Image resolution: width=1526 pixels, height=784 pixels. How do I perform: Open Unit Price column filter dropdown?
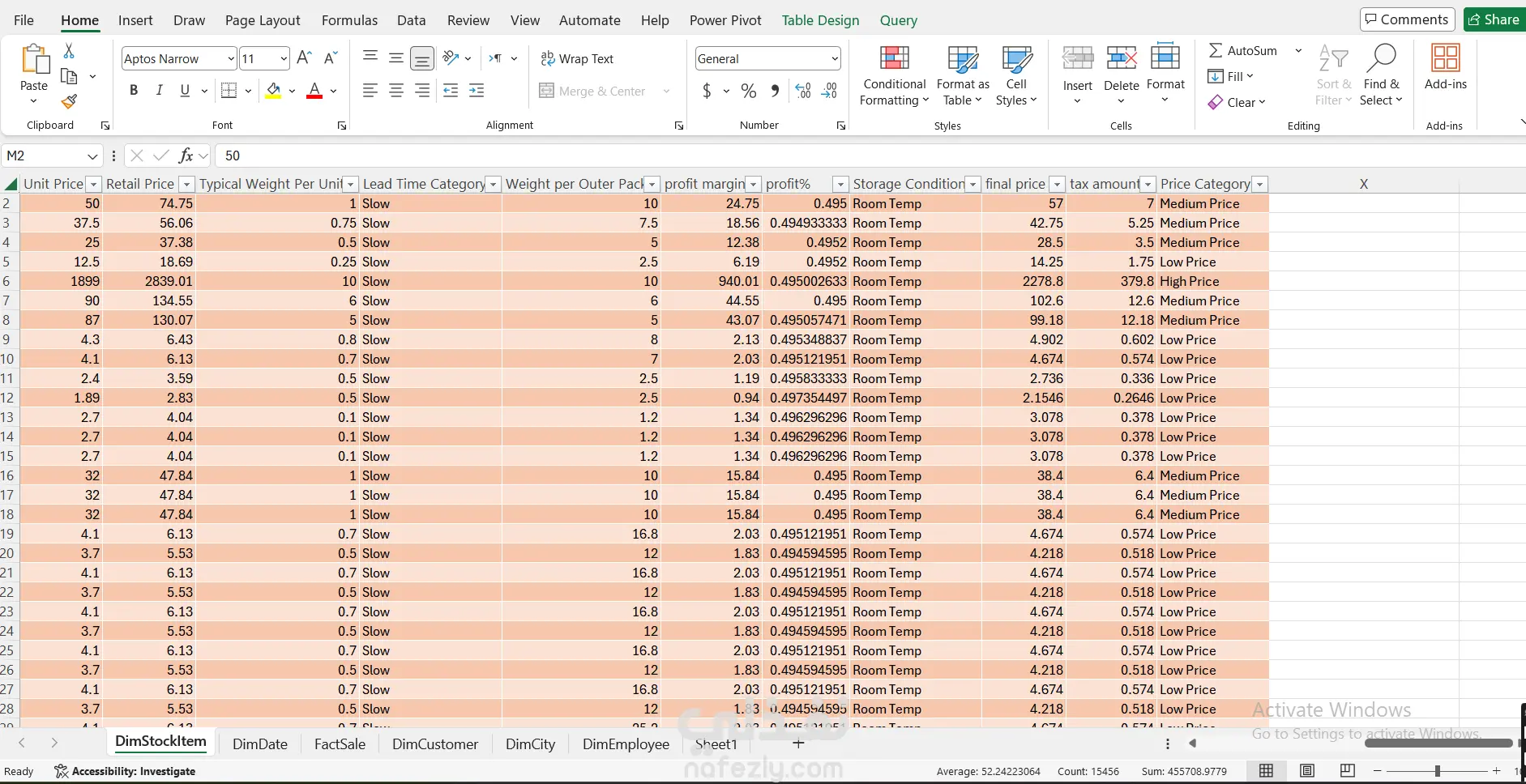93,185
